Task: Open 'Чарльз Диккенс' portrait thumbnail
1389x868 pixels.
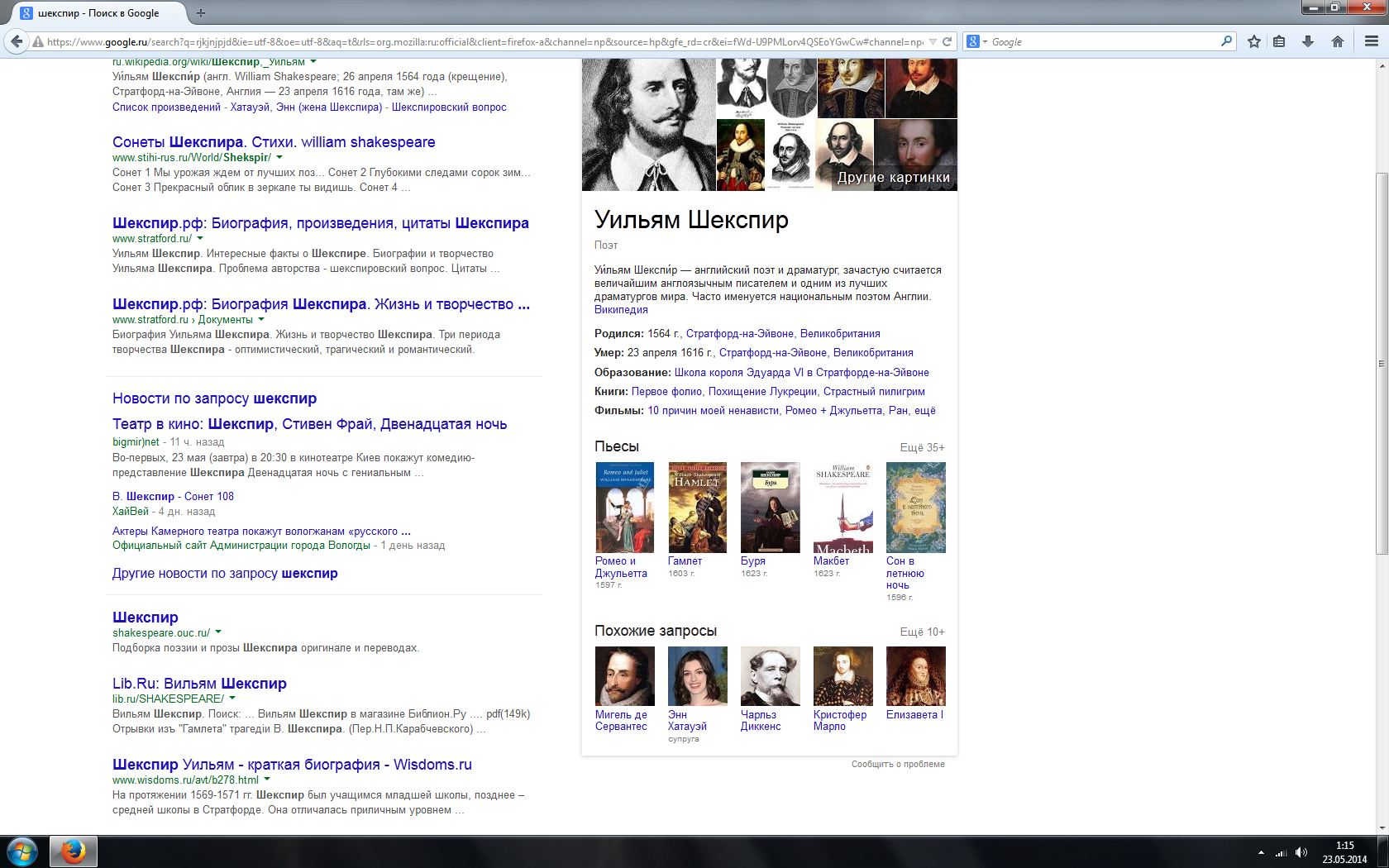Action: [x=771, y=676]
